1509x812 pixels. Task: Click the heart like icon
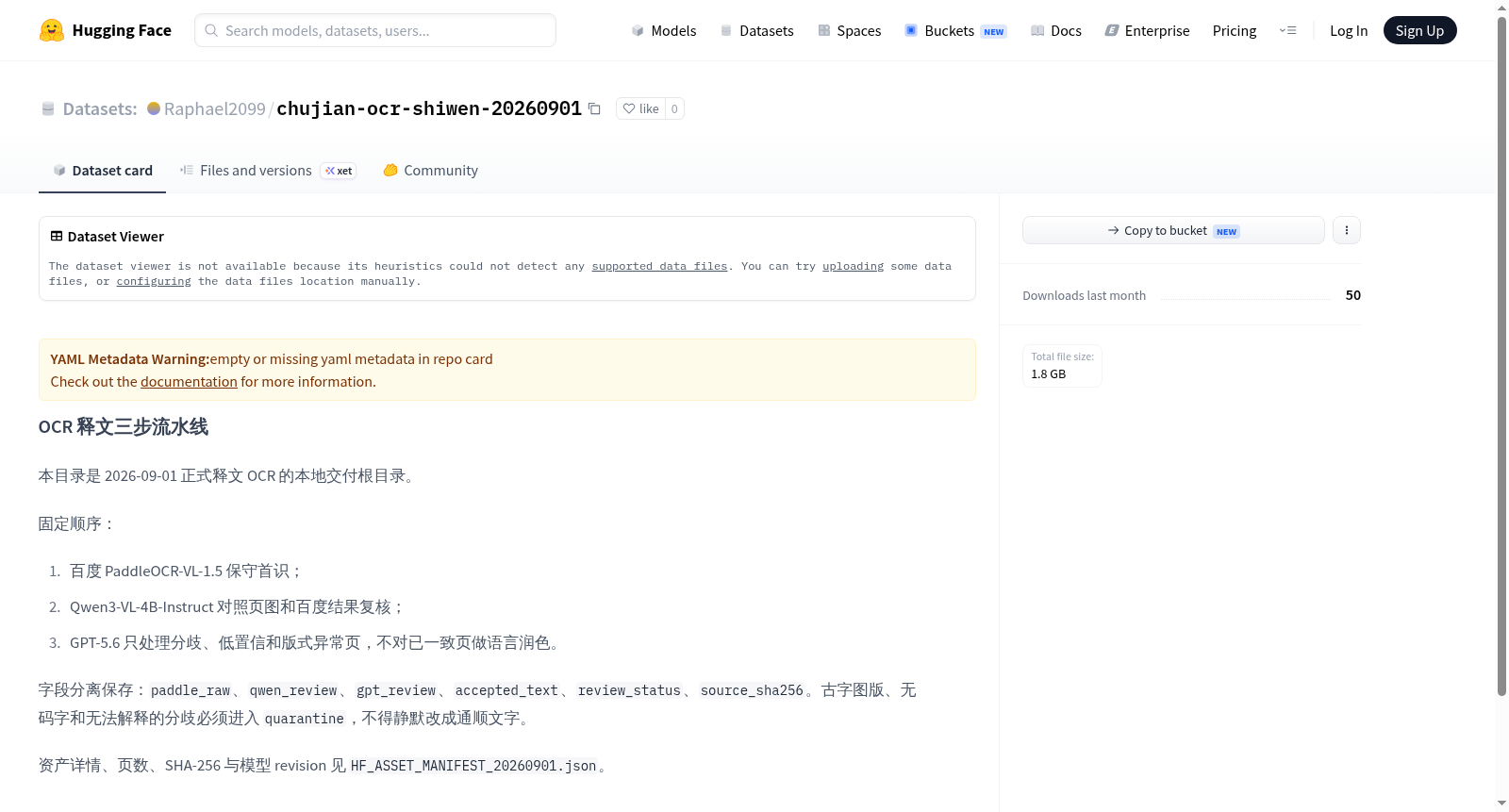(629, 108)
